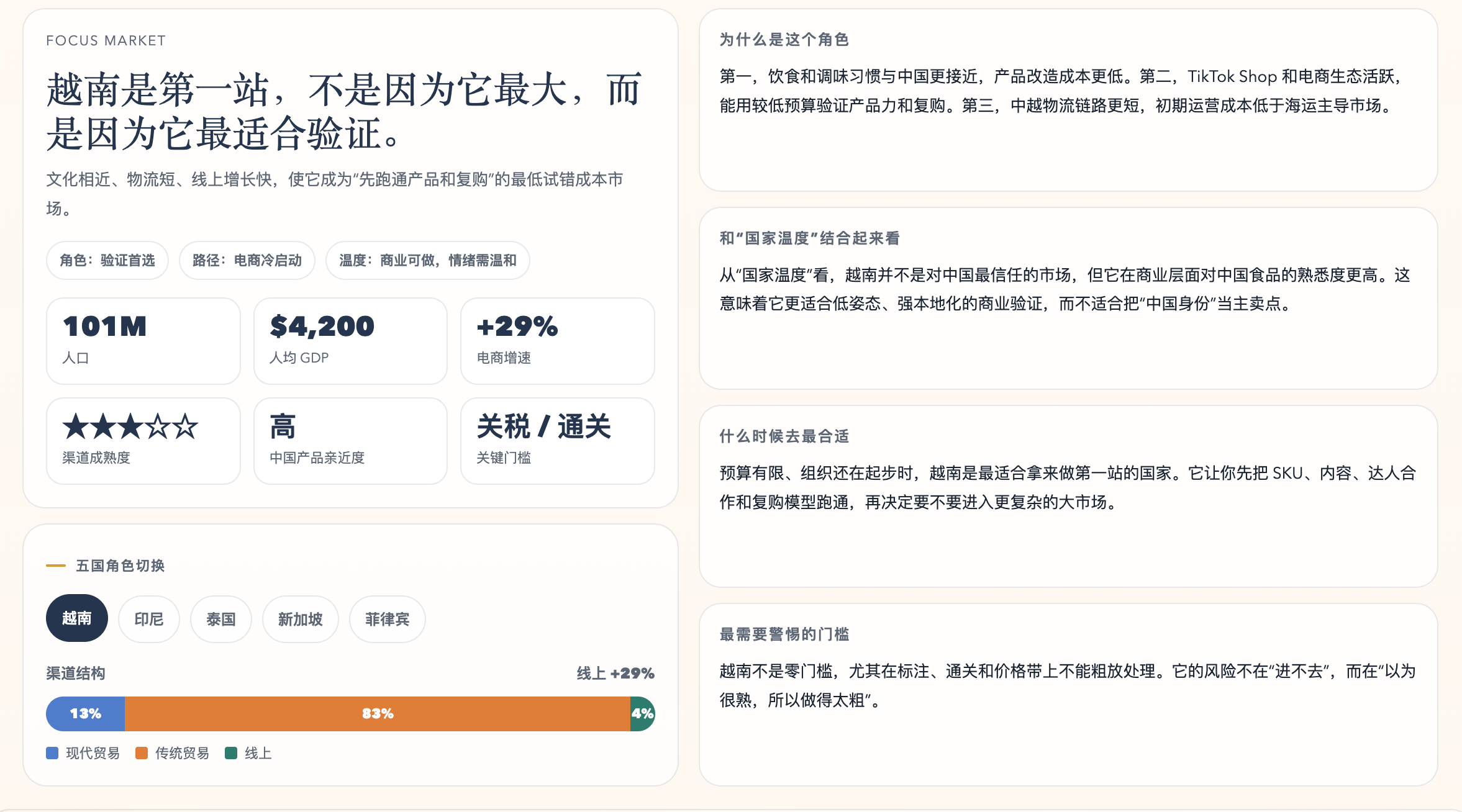
Task: Click the 关税 / 通关 关键门槛 card
Action: pos(557,441)
